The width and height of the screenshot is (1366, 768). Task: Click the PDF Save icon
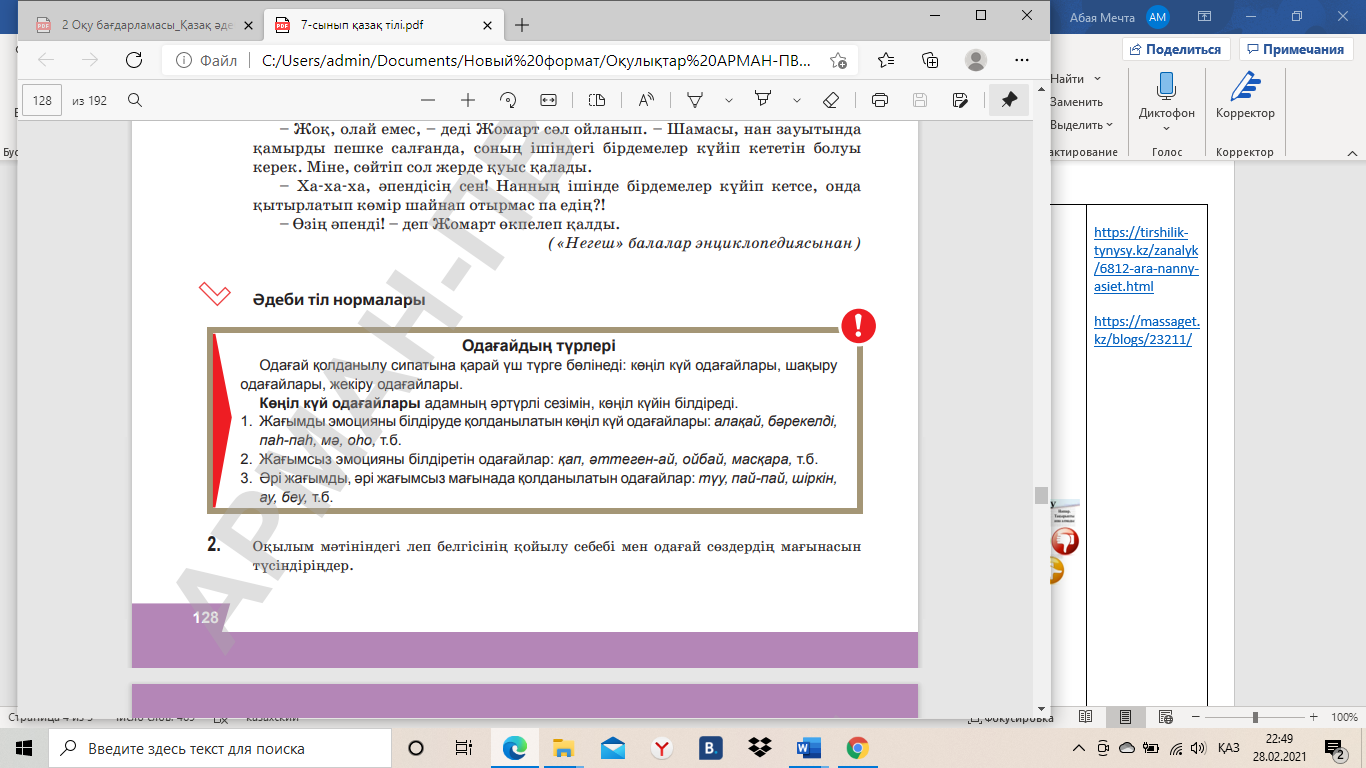pos(920,100)
